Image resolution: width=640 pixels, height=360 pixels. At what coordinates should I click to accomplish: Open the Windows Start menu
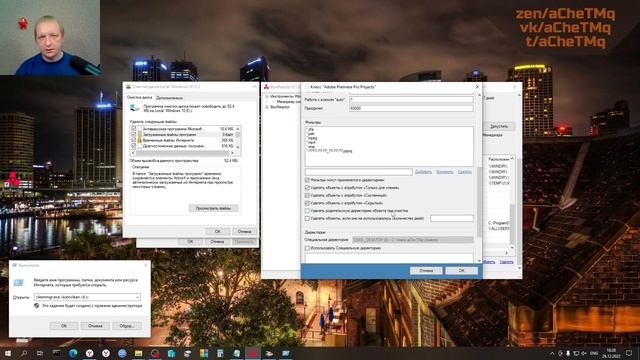pos(7,353)
